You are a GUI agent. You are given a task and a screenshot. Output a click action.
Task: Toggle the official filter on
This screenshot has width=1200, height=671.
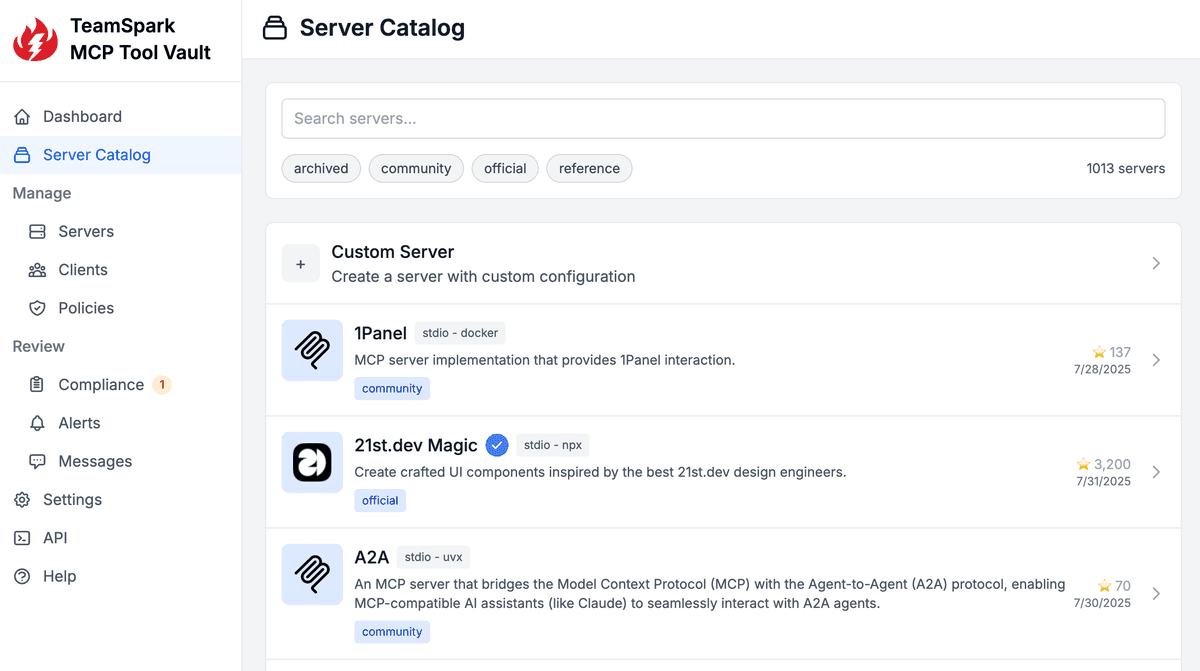(505, 168)
